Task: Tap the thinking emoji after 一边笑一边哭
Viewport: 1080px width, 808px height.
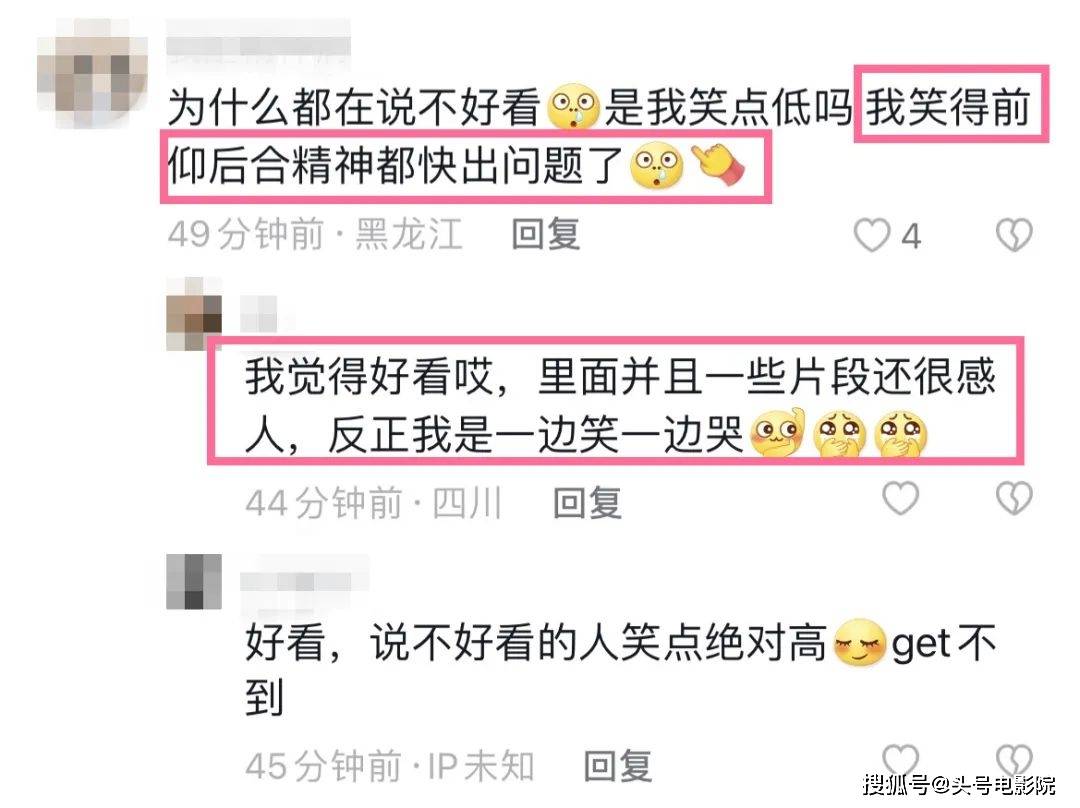Action: [777, 433]
